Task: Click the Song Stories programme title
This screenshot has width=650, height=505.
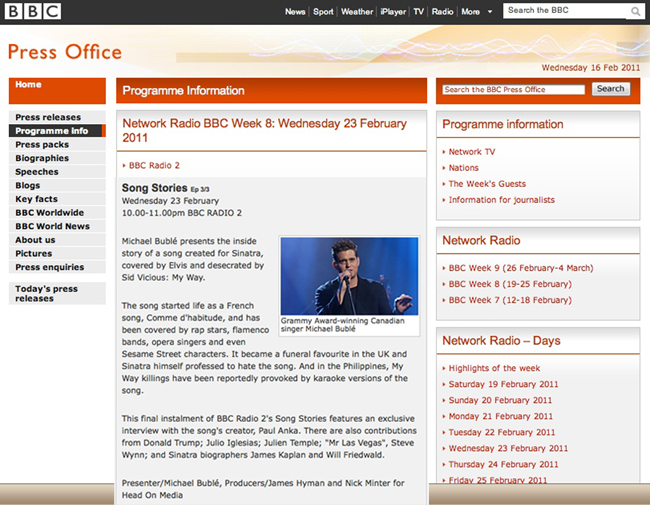Action: point(155,188)
